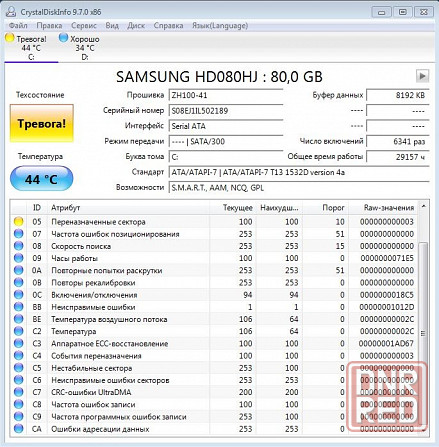Click the Текущее column header
This screenshot has width=439, height=447.
pyautogui.click(x=232, y=208)
